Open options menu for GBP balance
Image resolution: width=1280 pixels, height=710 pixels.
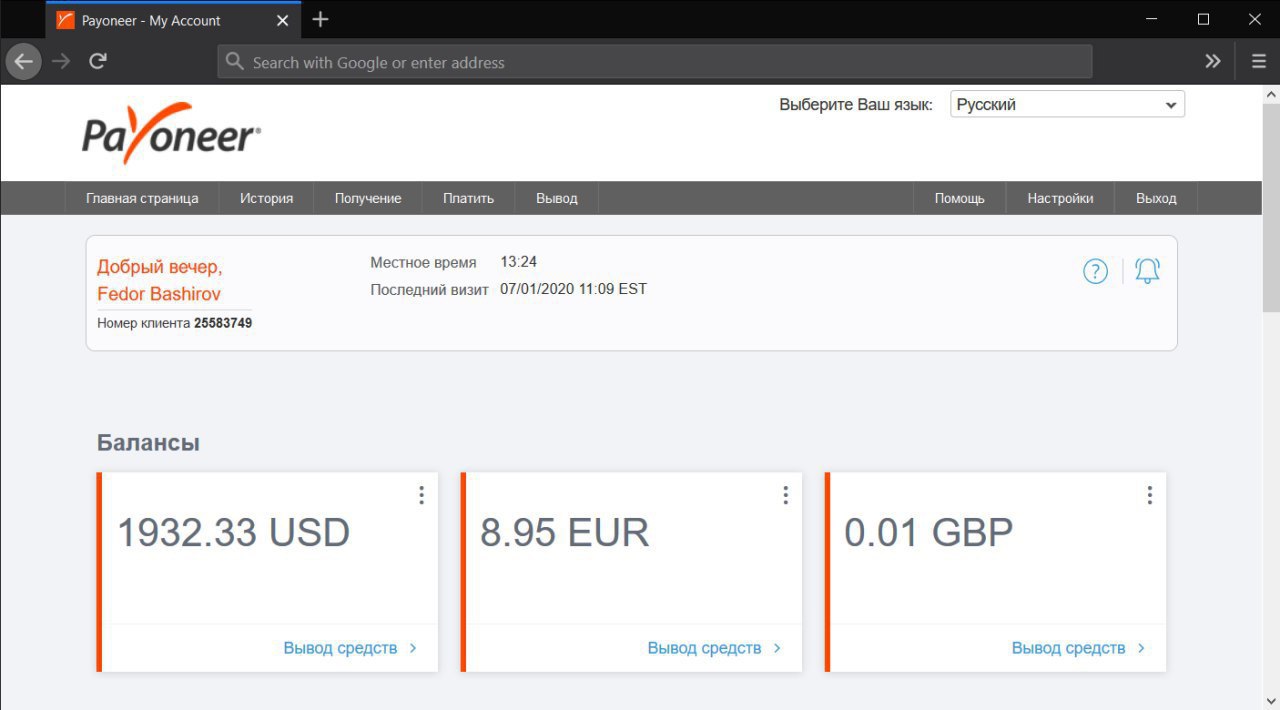1149,495
